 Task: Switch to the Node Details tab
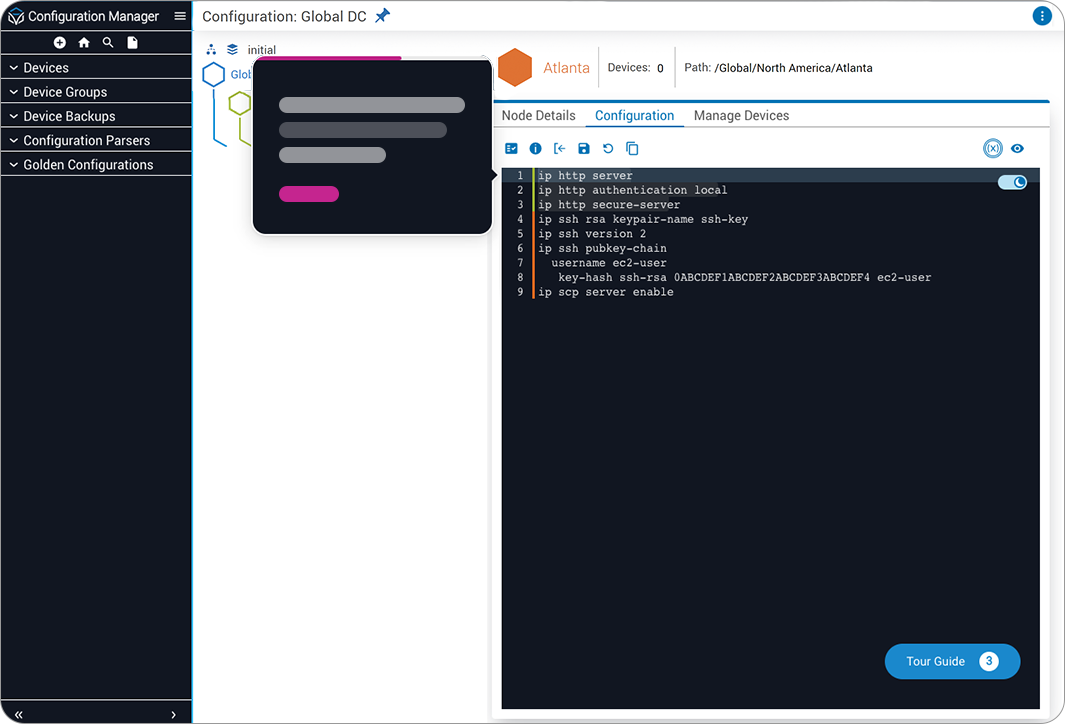(x=538, y=115)
